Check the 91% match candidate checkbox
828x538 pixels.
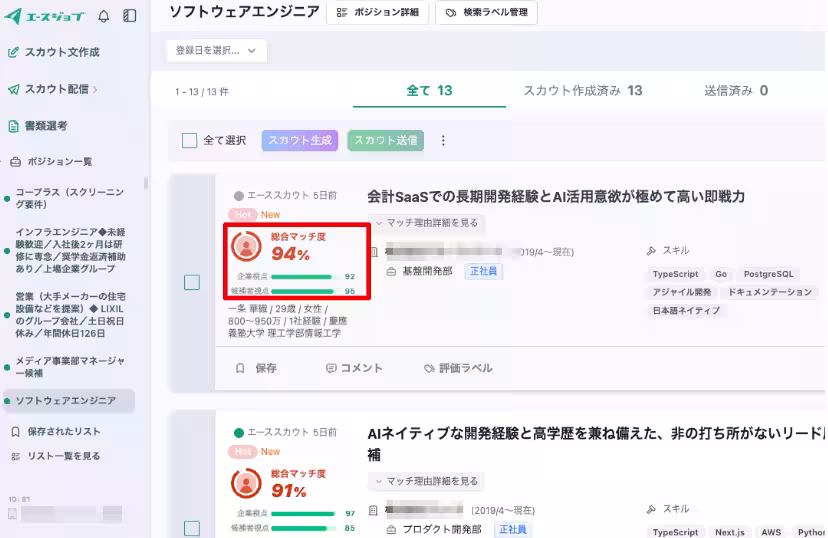pyautogui.click(x=192, y=528)
